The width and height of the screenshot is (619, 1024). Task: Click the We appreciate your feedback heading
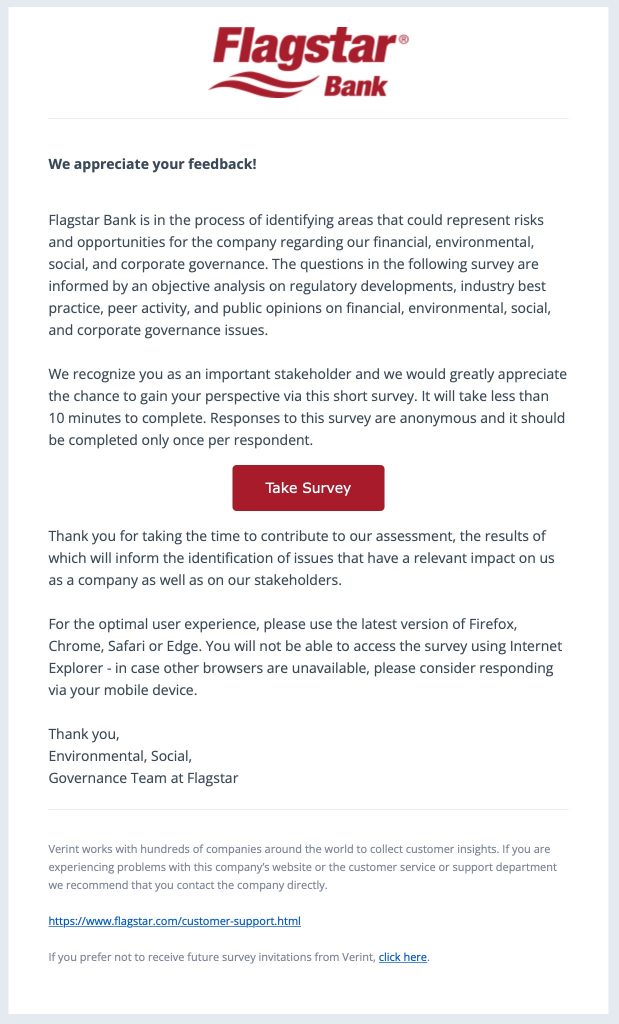point(152,164)
